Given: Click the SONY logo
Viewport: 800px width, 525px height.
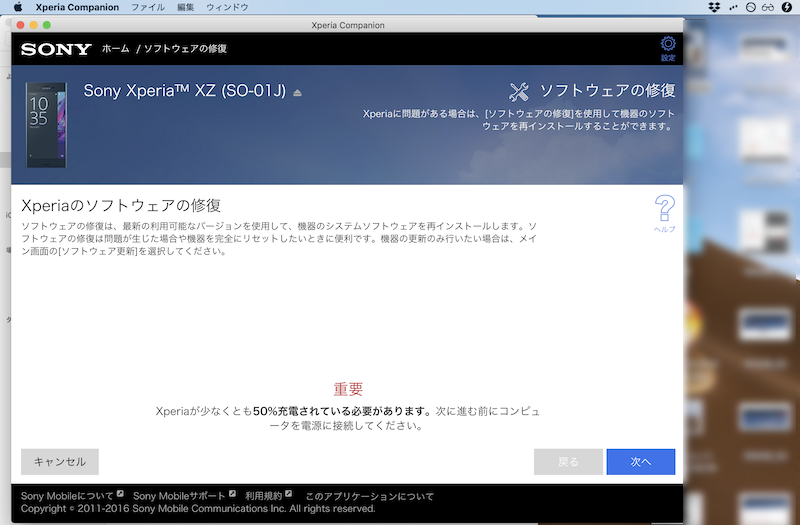Looking at the screenshot, I should pyautogui.click(x=56, y=49).
